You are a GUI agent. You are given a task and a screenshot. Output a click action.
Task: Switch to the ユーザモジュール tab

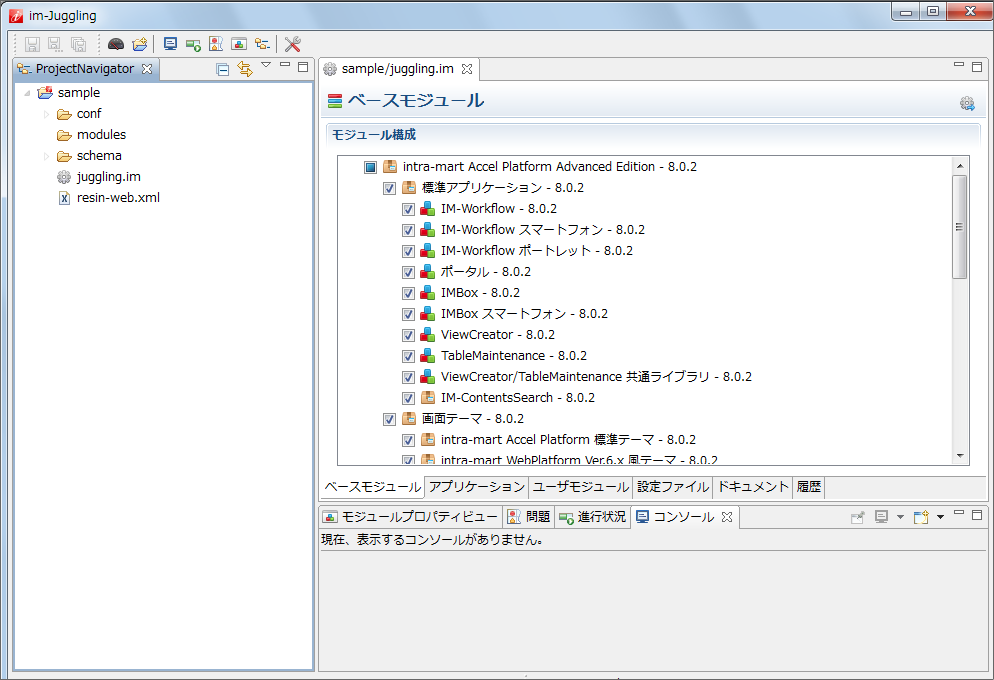click(x=581, y=487)
